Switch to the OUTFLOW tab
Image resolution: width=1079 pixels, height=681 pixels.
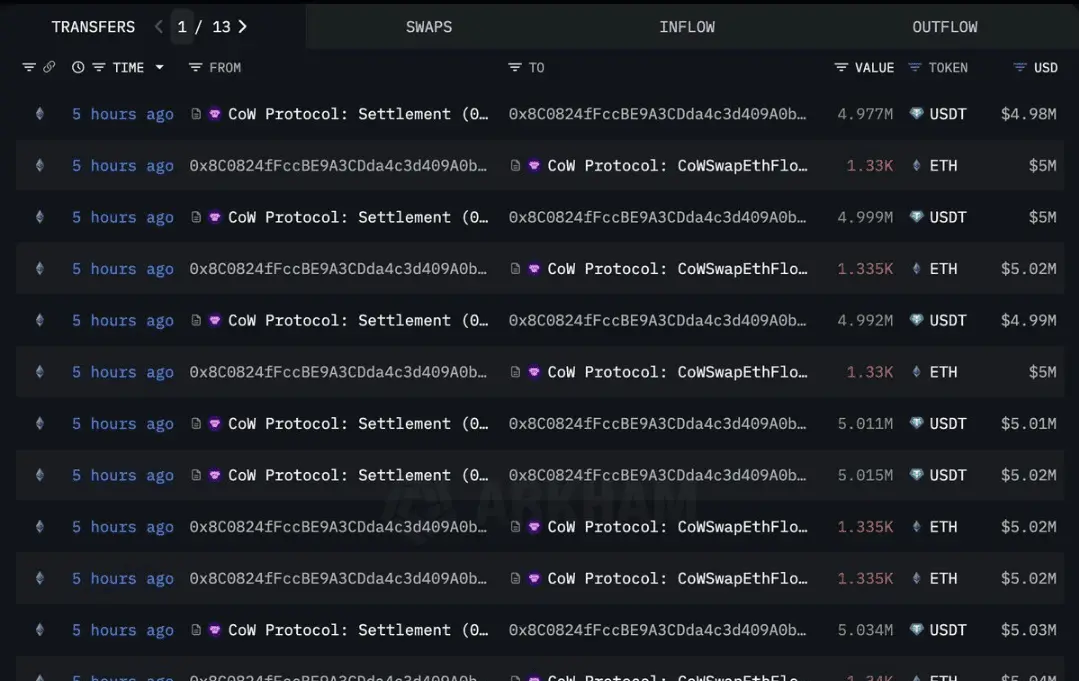pyautogui.click(x=945, y=27)
